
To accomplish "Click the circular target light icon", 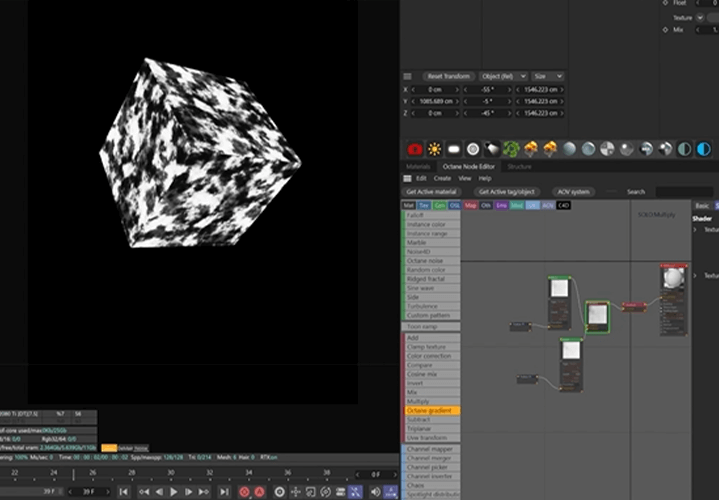I will pos(473,149).
